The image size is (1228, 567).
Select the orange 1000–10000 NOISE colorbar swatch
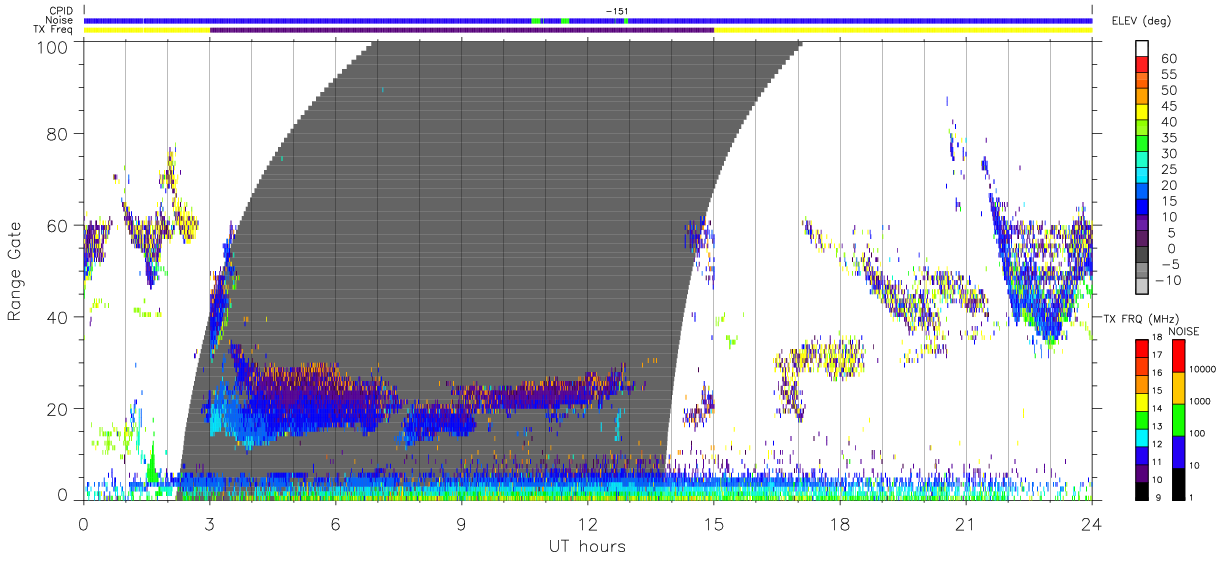pos(1179,387)
